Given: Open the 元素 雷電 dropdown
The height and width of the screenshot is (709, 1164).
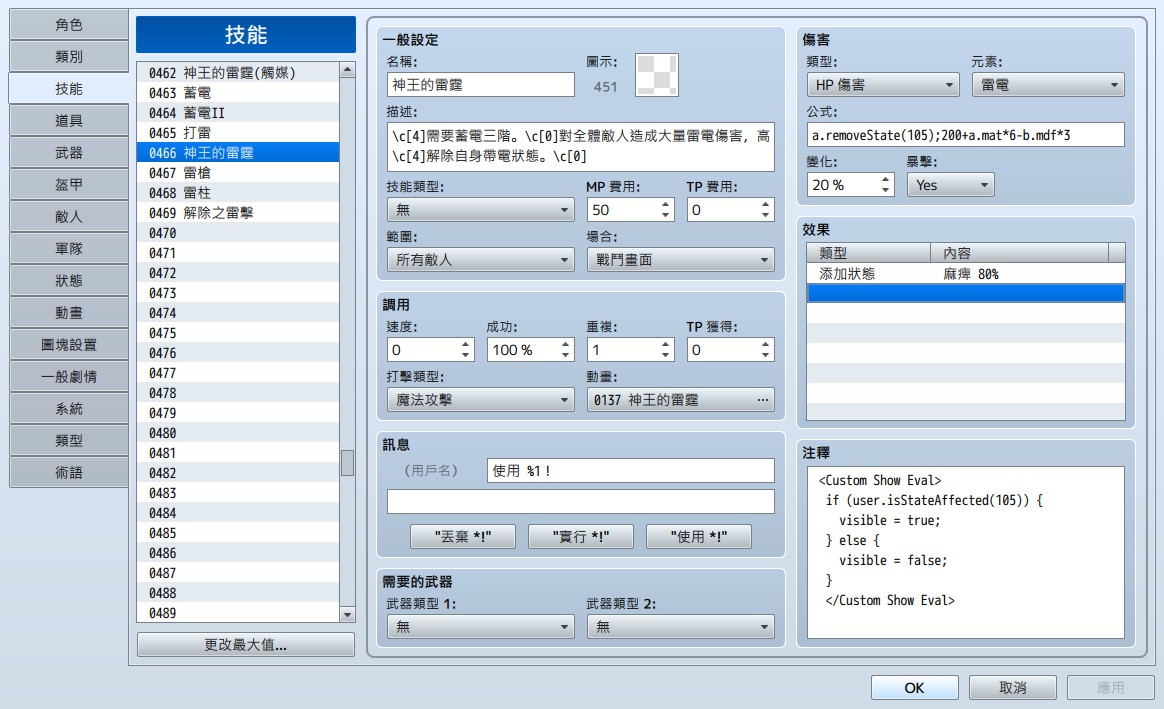Looking at the screenshot, I should (x=1048, y=85).
